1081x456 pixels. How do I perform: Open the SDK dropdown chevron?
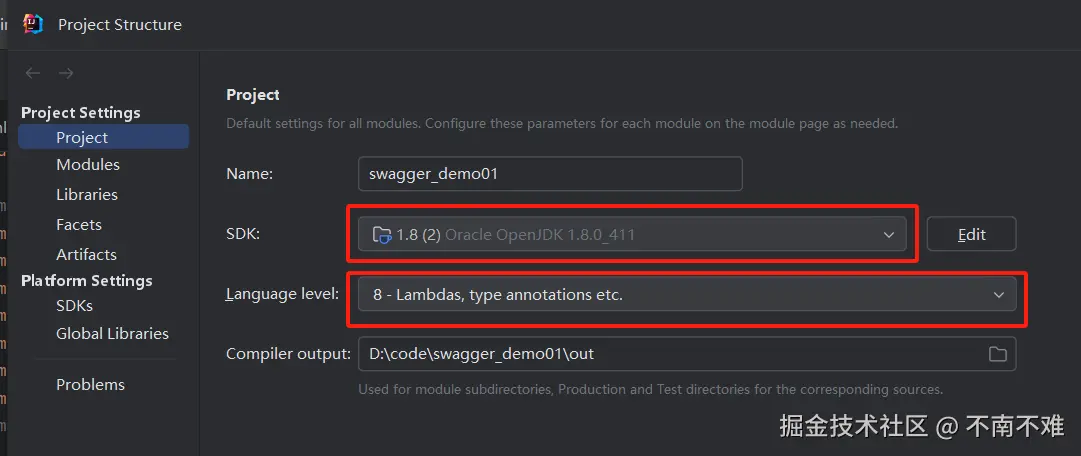pyautogui.click(x=889, y=235)
